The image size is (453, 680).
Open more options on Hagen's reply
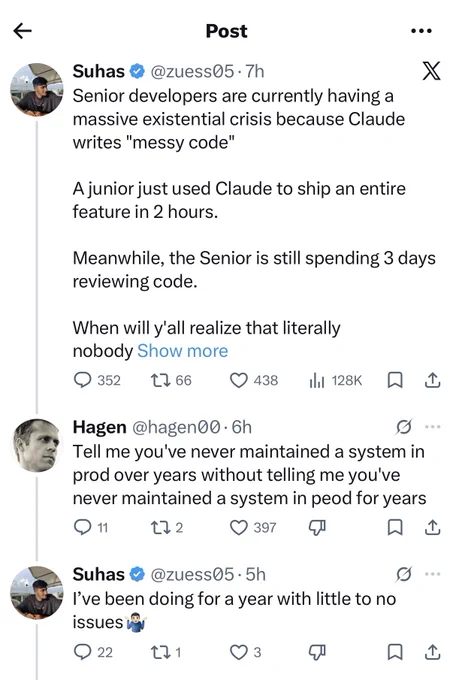coord(433,427)
